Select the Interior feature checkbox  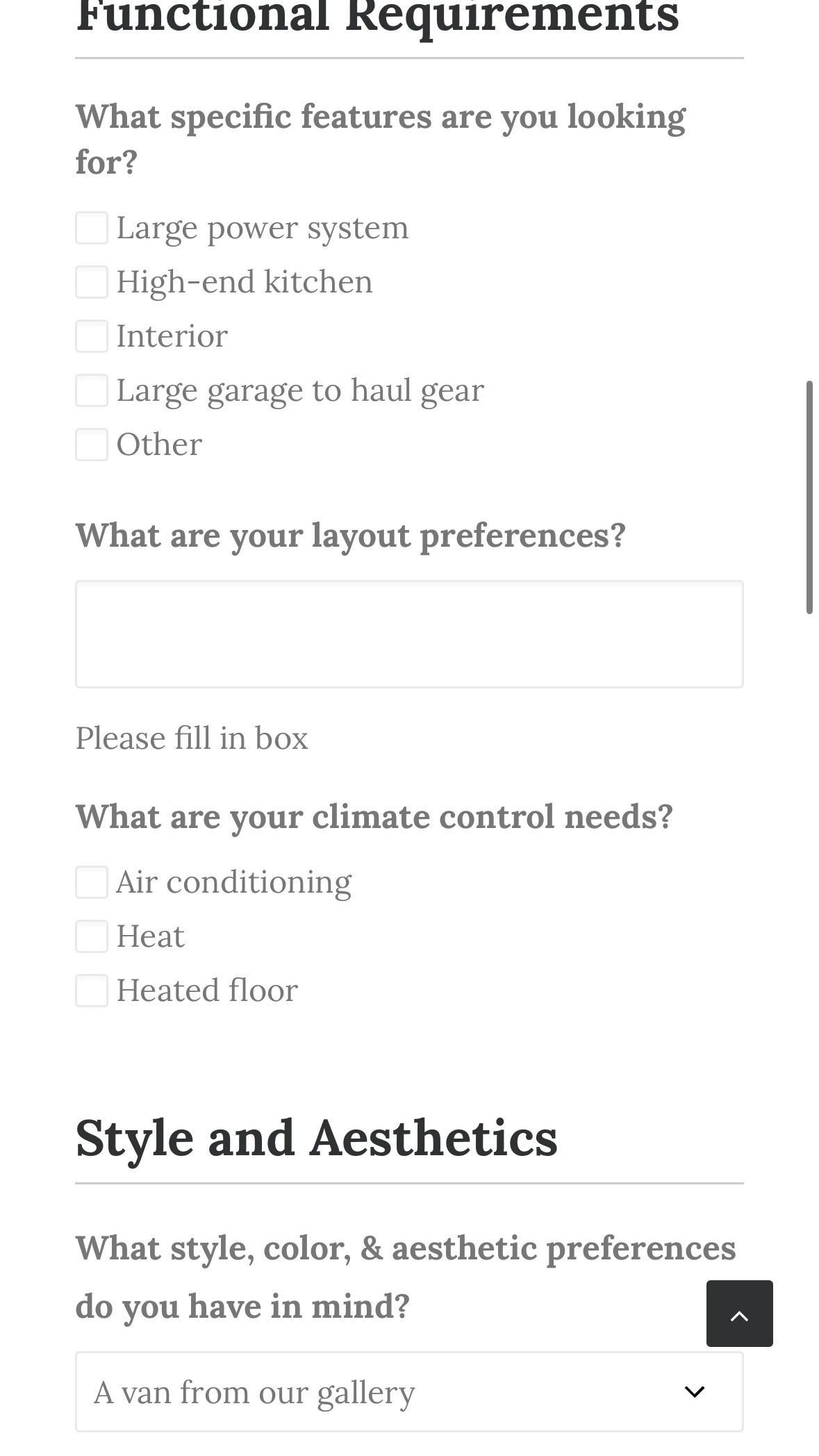[92, 336]
